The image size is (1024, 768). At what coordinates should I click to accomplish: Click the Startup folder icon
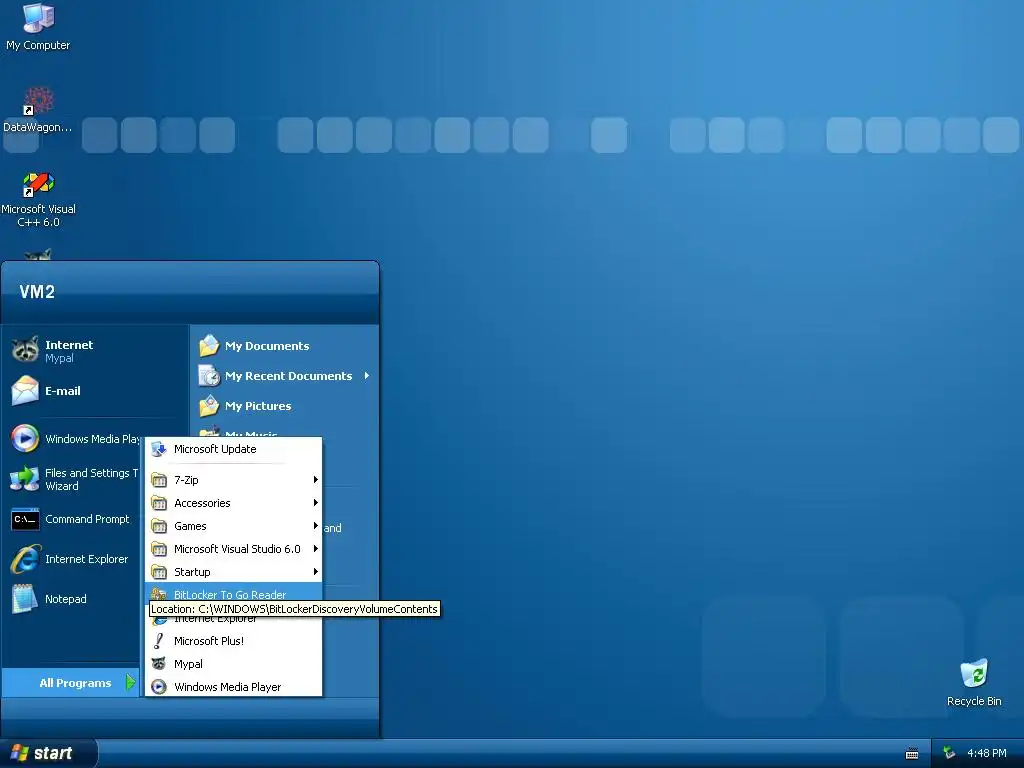[x=159, y=571]
